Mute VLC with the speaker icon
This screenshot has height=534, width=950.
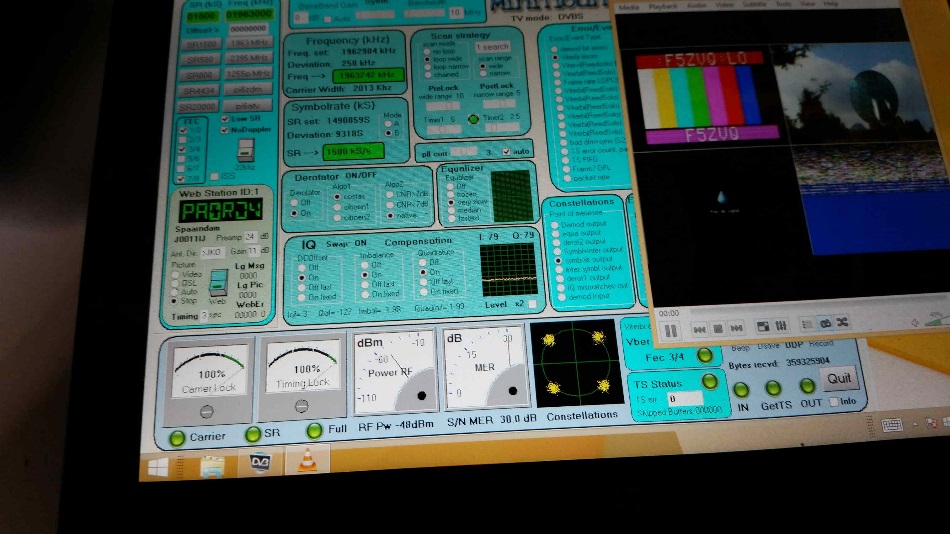click(x=915, y=322)
